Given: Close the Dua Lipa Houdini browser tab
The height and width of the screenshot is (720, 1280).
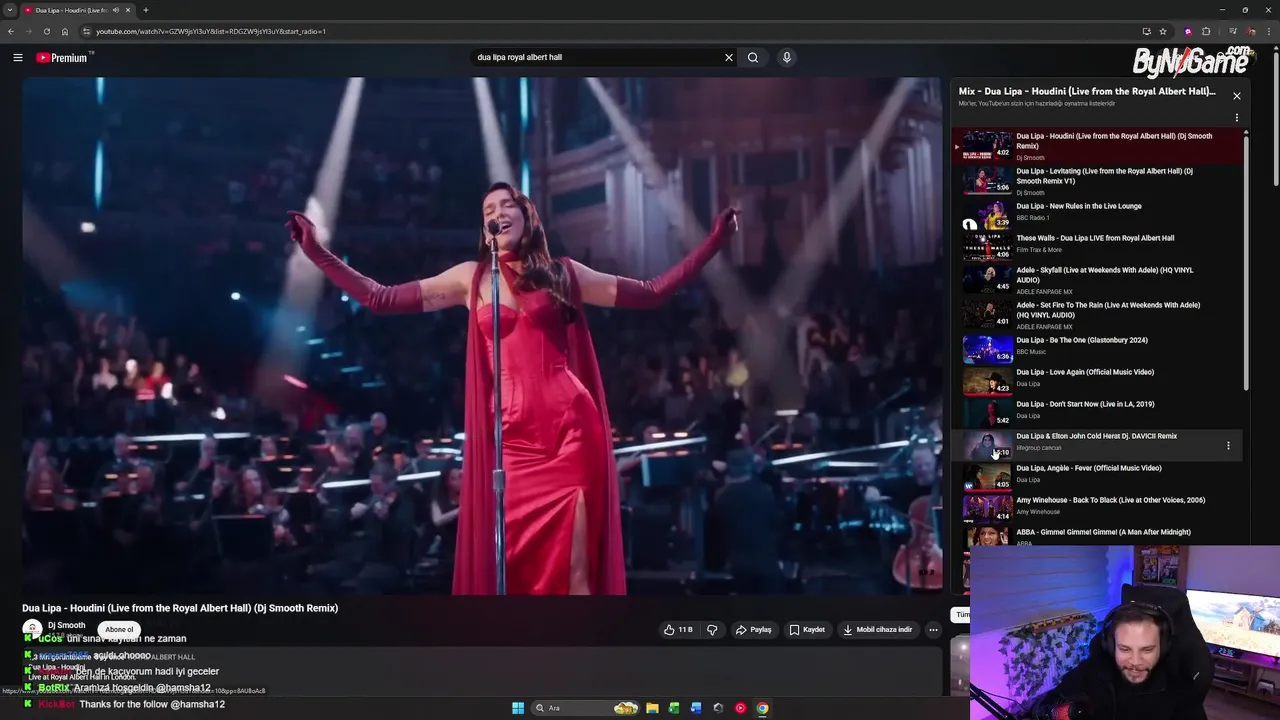Looking at the screenshot, I should click(x=130, y=10).
